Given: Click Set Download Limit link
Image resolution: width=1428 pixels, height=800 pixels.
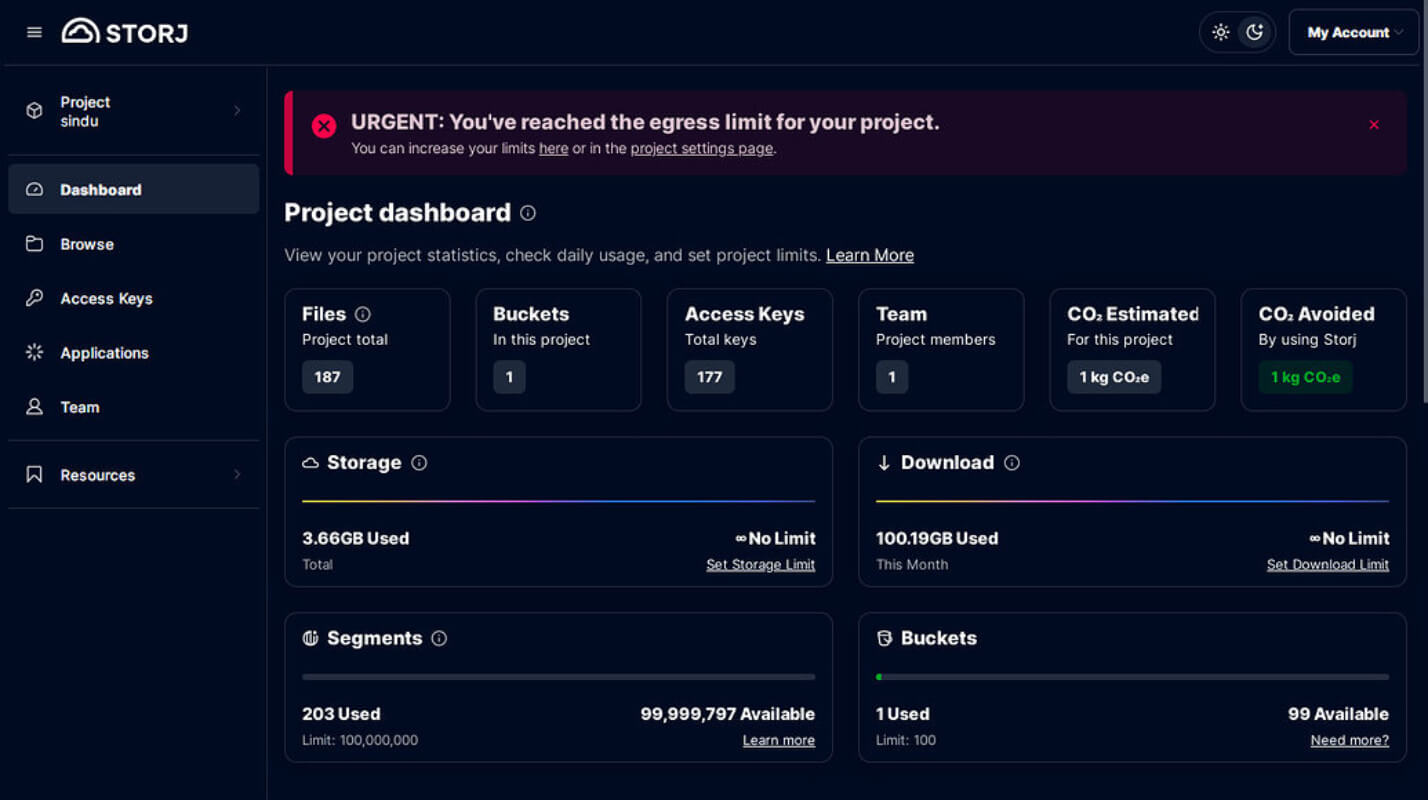Looking at the screenshot, I should click(1328, 565).
